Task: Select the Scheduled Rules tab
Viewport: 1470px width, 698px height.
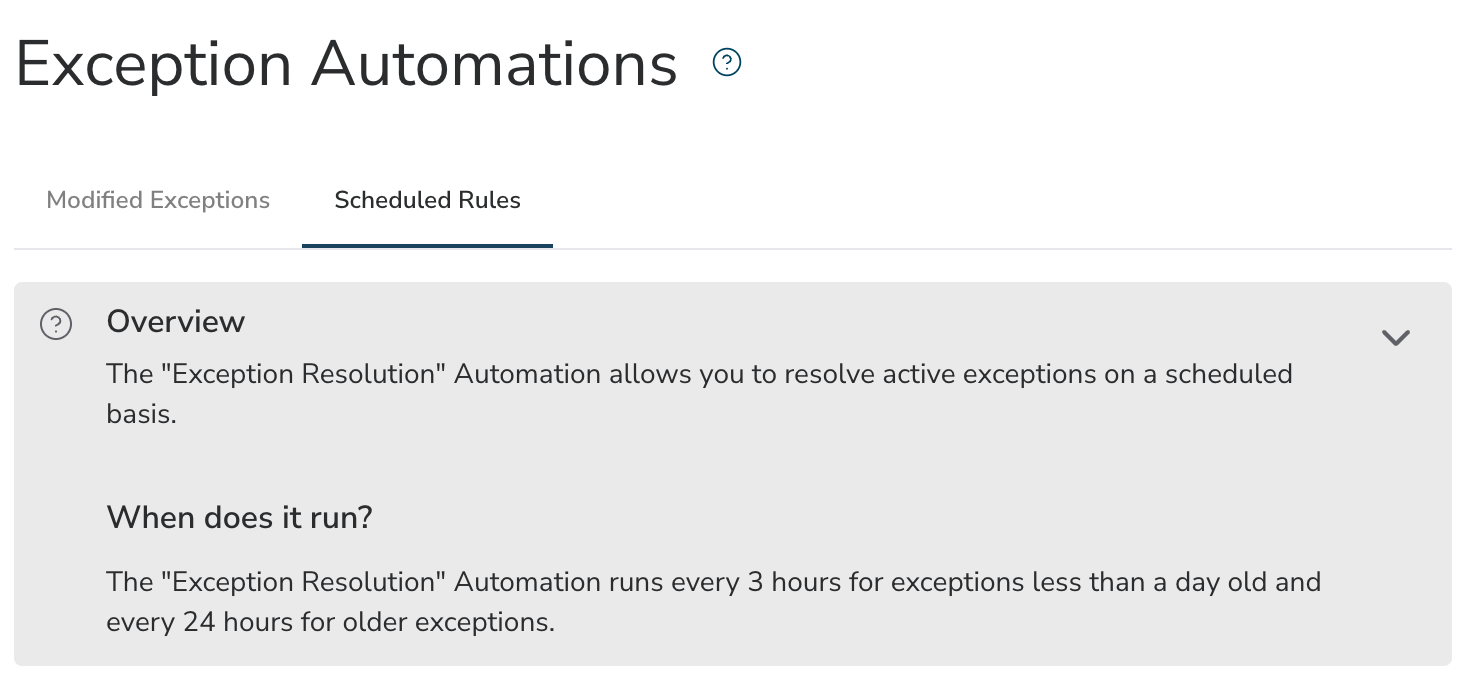Action: click(x=427, y=200)
